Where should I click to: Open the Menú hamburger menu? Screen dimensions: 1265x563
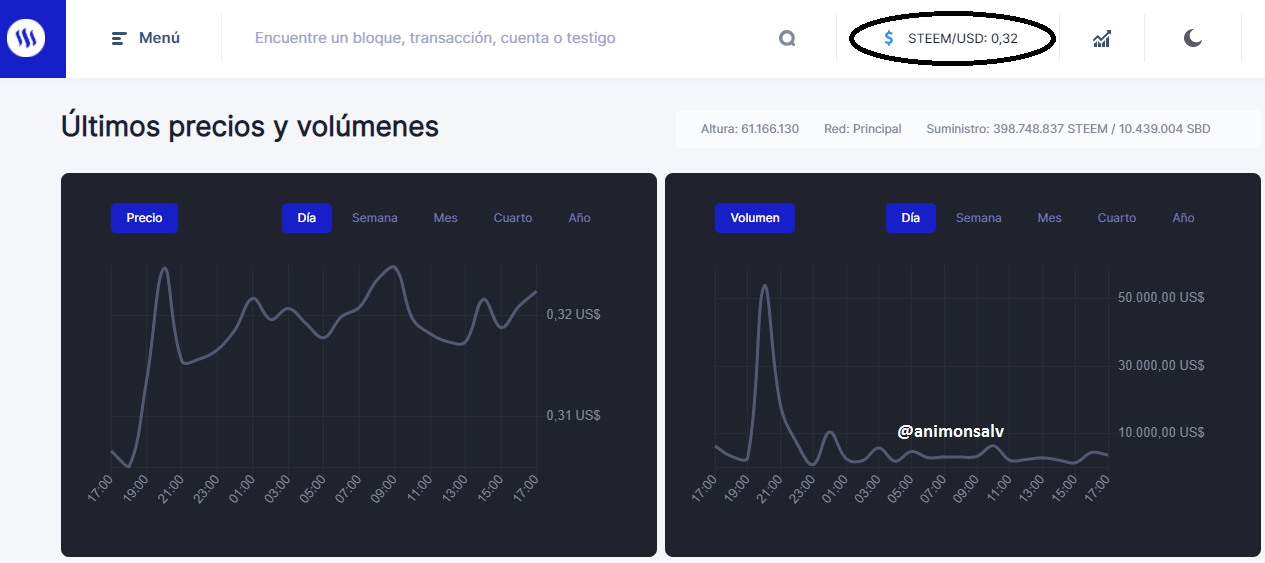click(x=146, y=38)
